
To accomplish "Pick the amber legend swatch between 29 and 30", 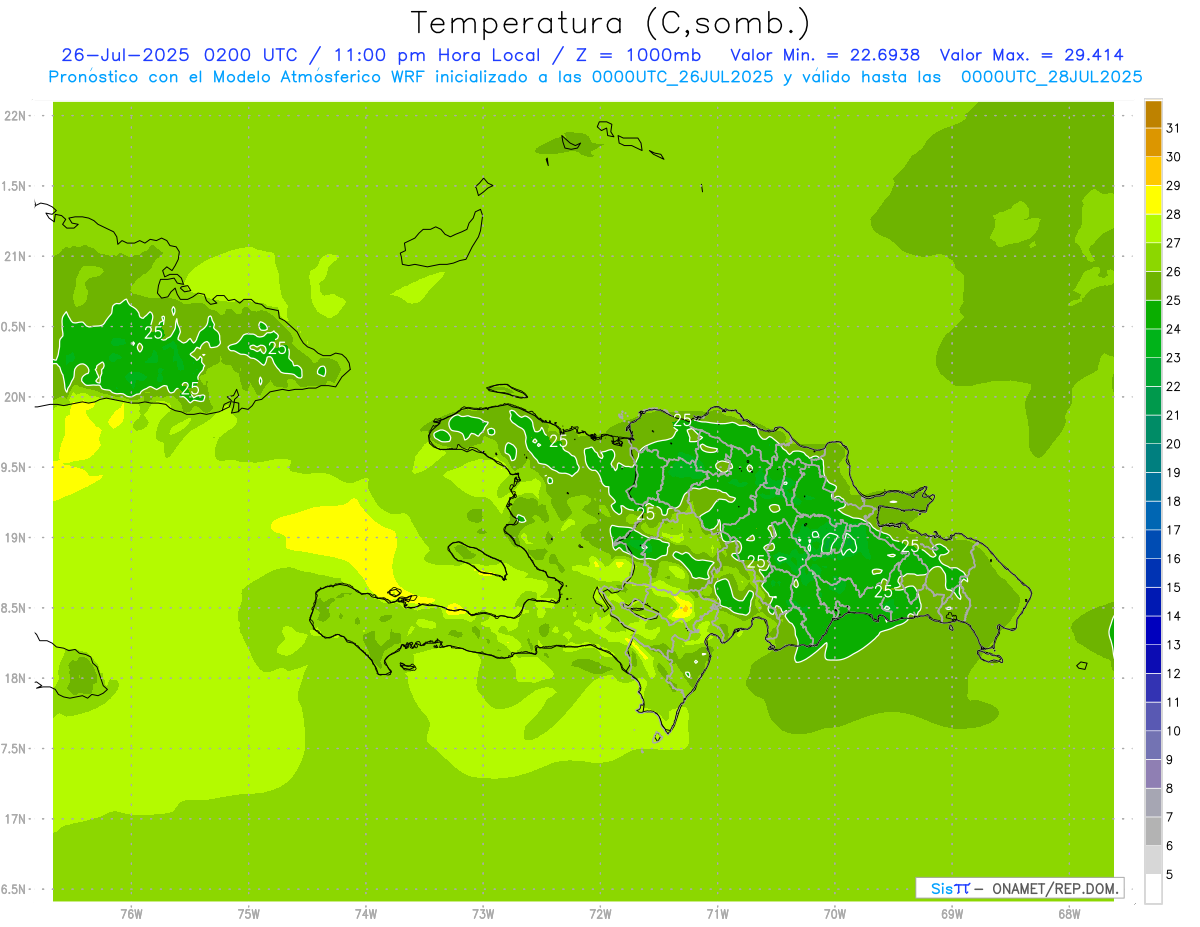I will pyautogui.click(x=1153, y=171).
